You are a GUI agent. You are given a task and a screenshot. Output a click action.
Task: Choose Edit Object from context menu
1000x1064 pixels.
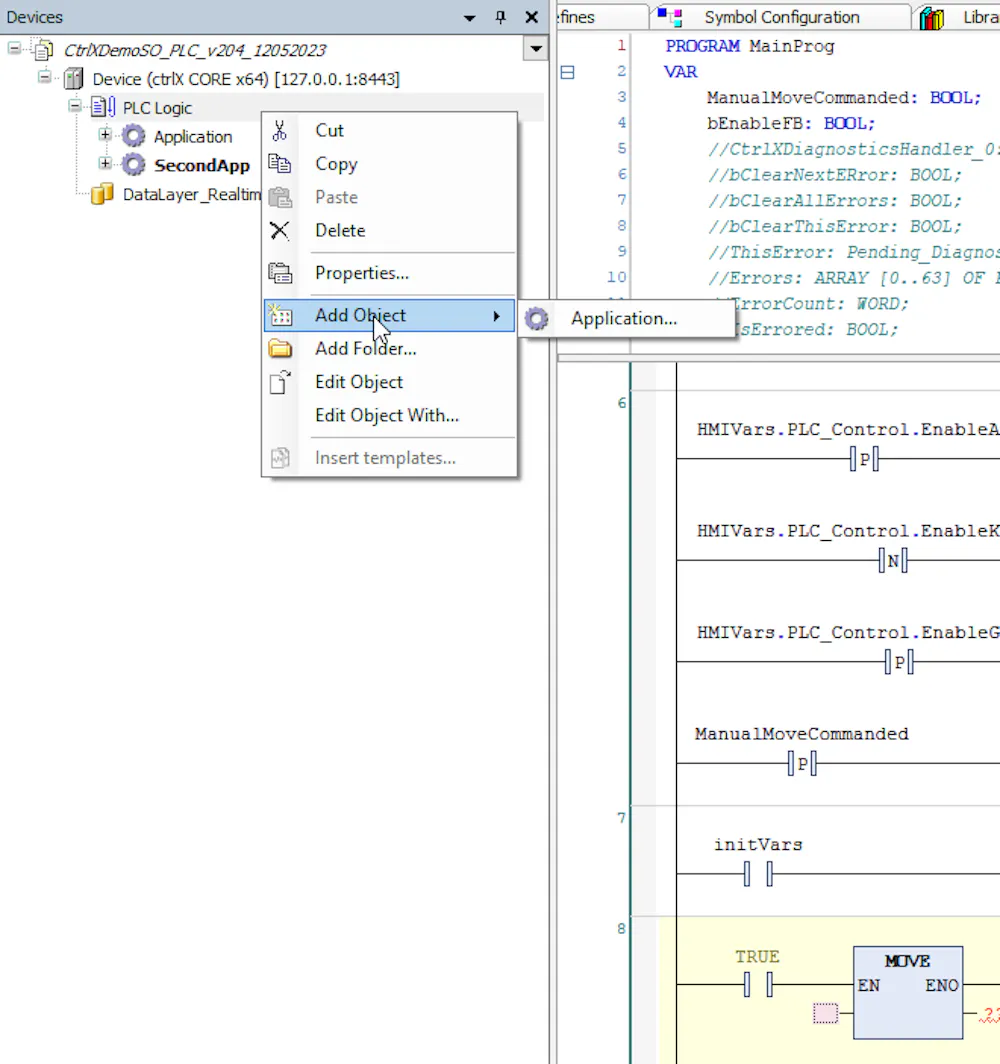click(390, 382)
